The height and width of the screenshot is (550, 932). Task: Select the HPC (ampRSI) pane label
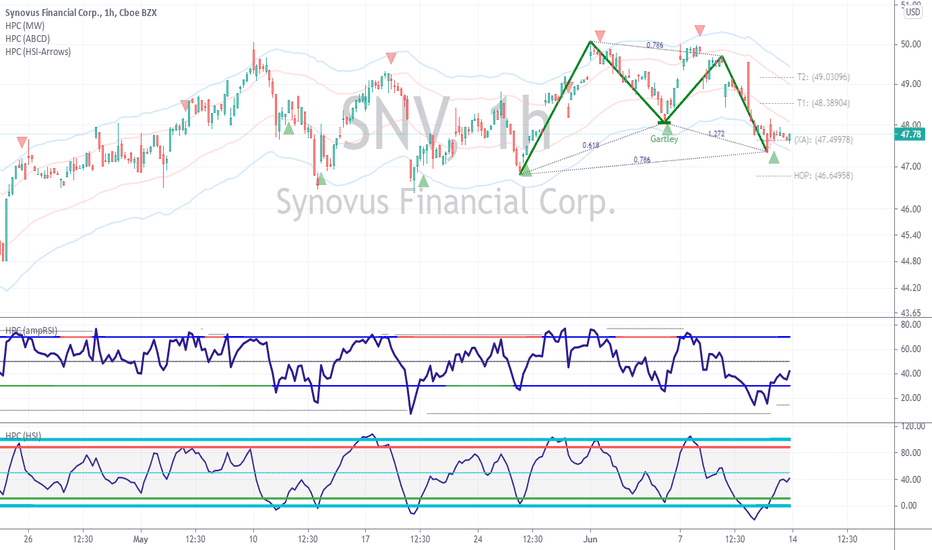[31, 330]
